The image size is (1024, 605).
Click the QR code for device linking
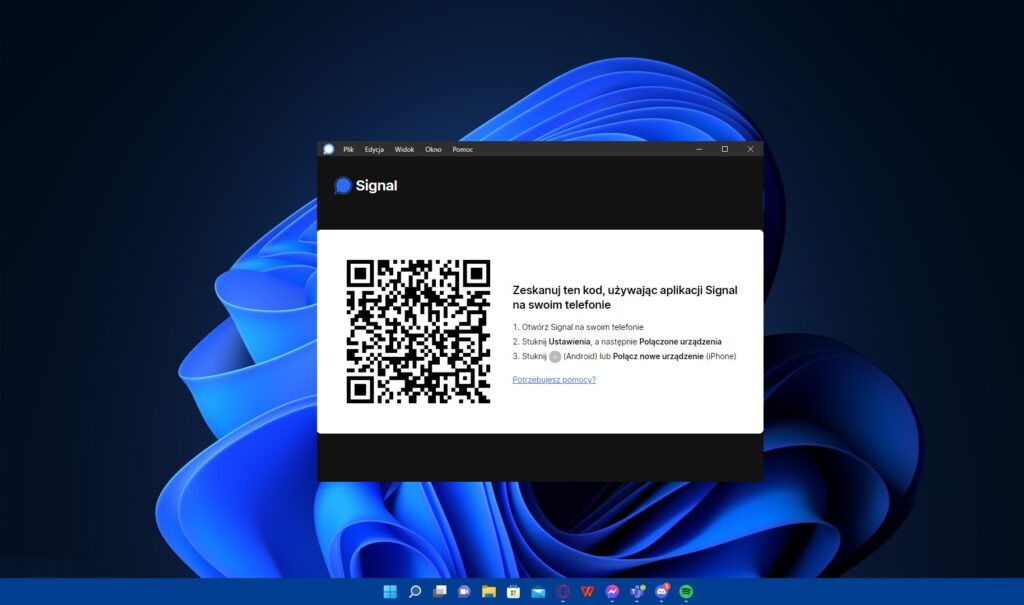418,331
